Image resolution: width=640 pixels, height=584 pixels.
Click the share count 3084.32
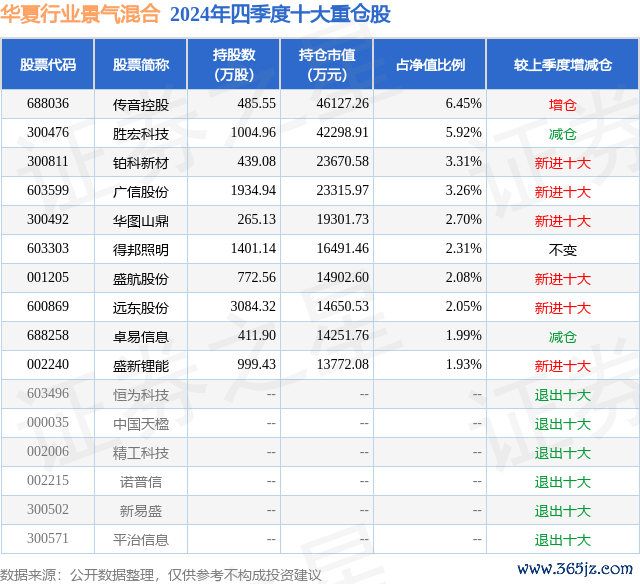pyautogui.click(x=253, y=306)
